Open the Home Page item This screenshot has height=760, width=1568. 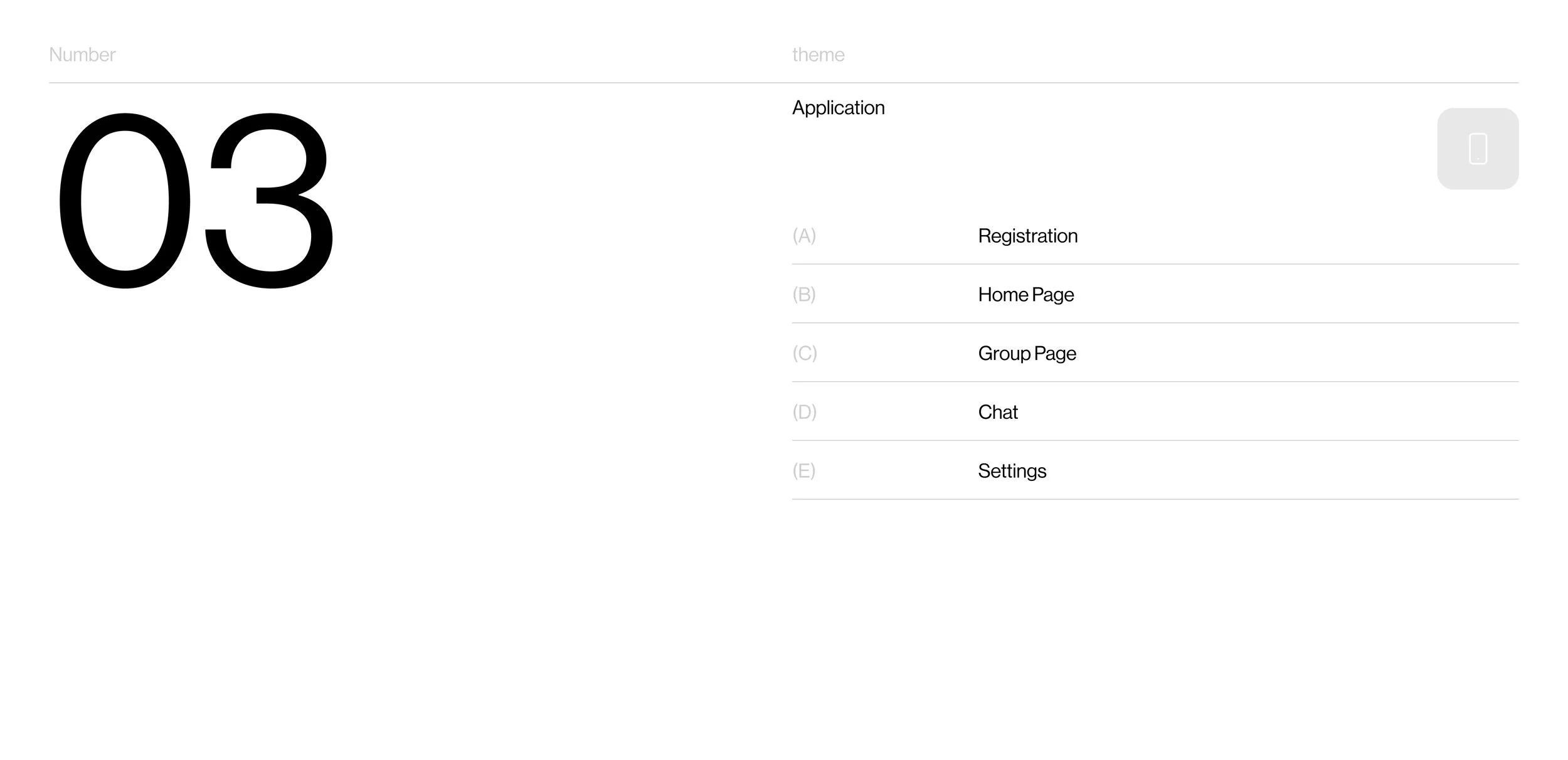(1025, 295)
